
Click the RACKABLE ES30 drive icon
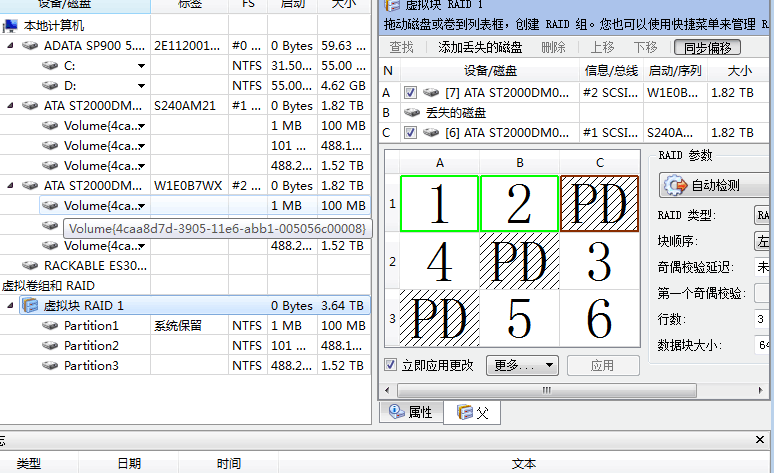[x=30, y=266]
